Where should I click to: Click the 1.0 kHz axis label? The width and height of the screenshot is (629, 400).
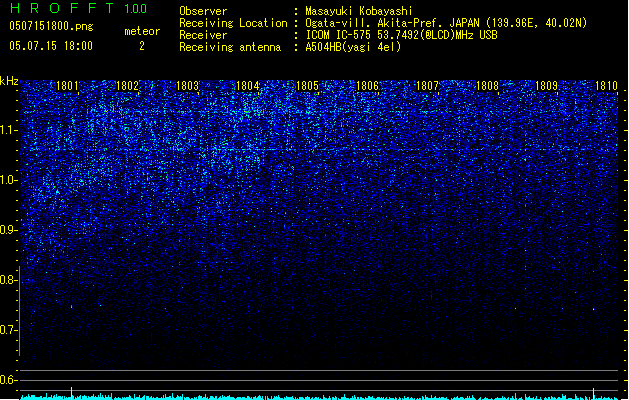(8, 180)
